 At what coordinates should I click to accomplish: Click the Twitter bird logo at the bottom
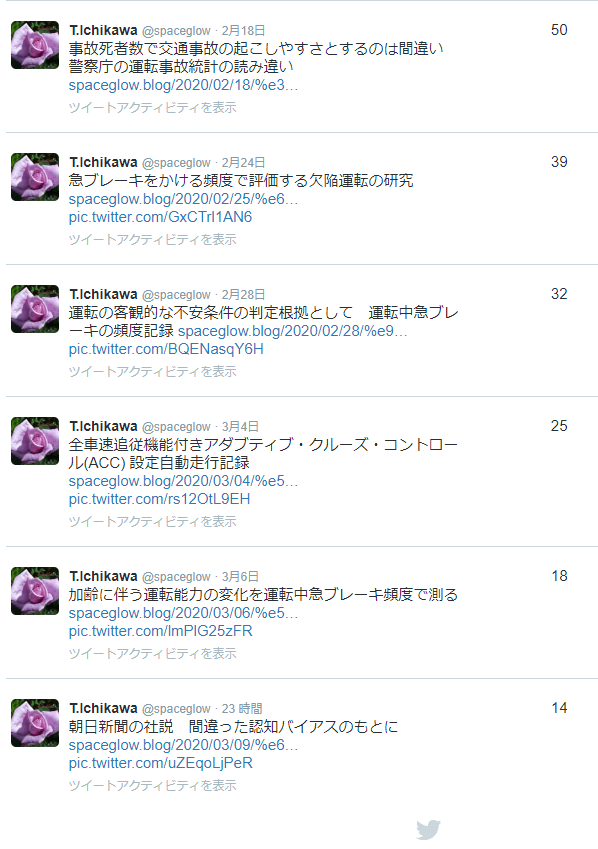click(x=428, y=830)
